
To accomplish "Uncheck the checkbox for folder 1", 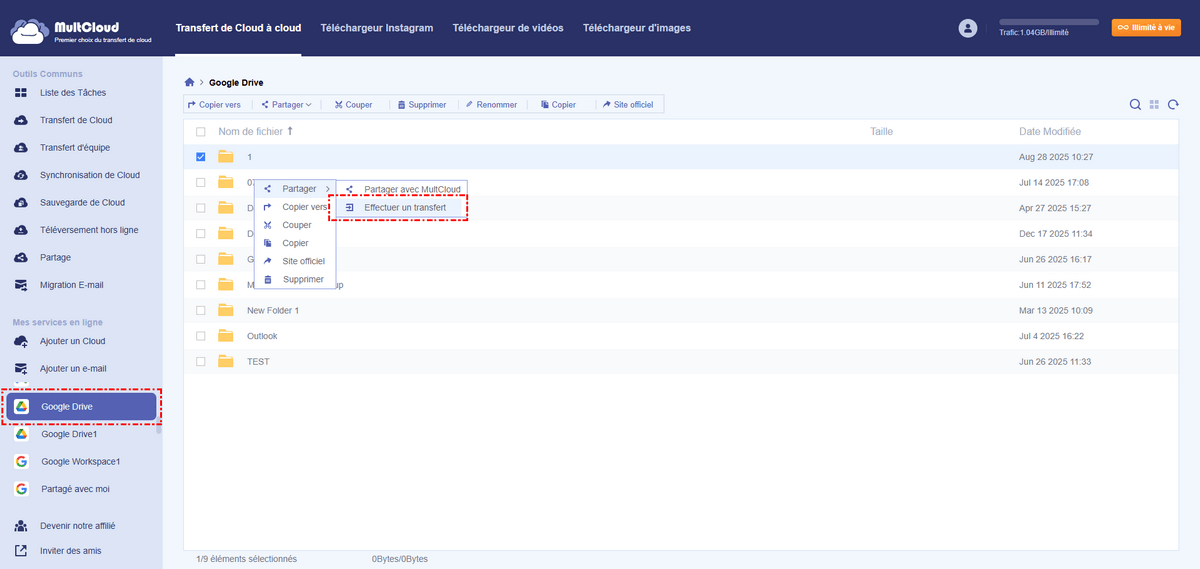I will (201, 157).
